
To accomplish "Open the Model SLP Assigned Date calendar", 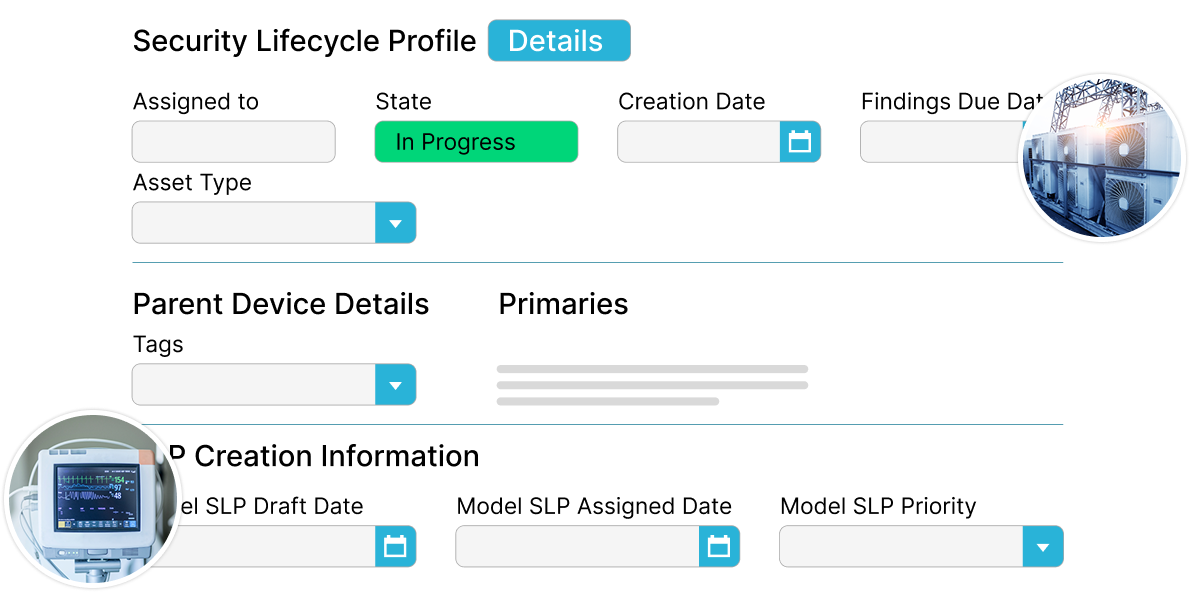I will pyautogui.click(x=719, y=546).
